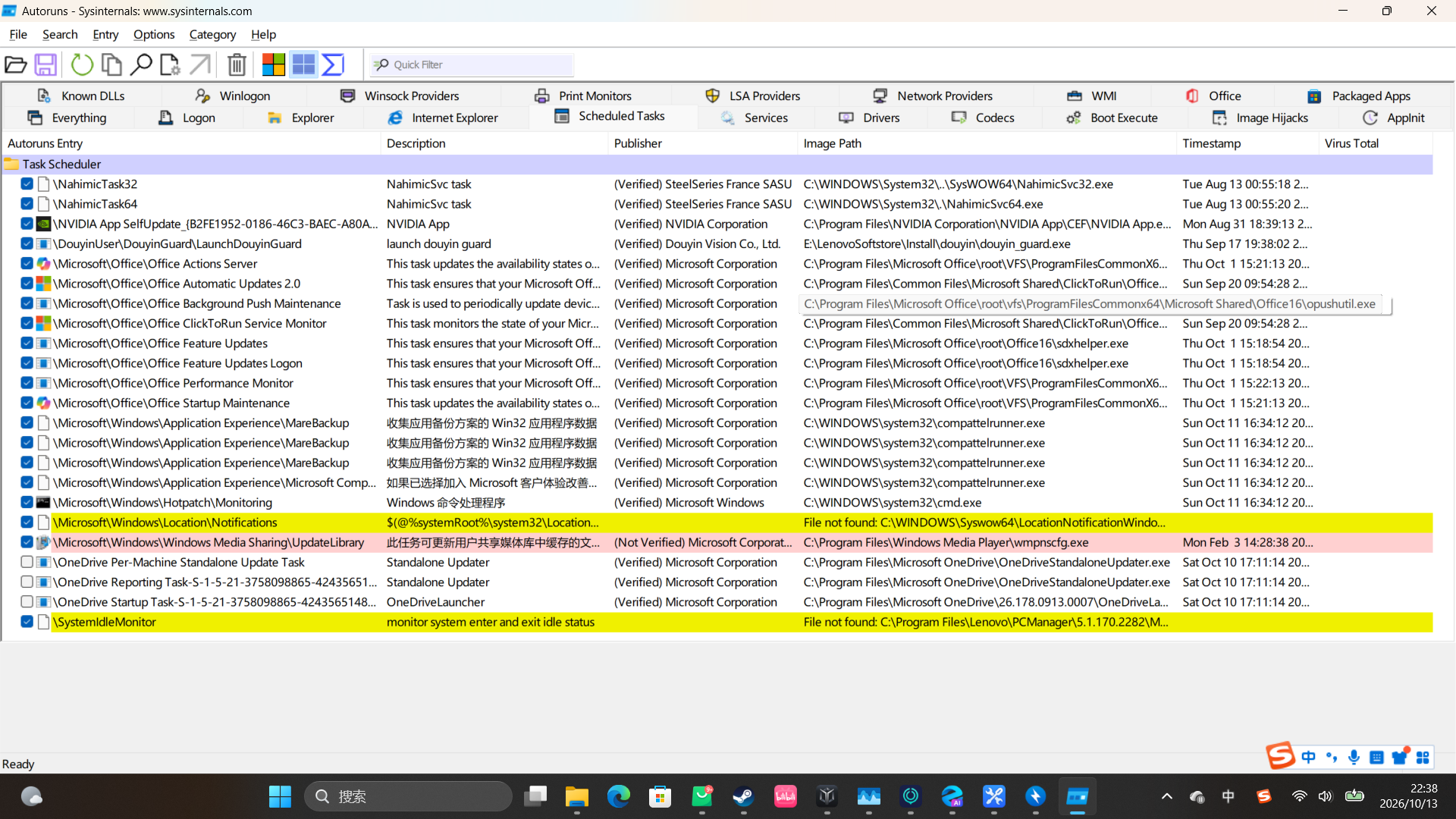Open the clock and date panel
The width and height of the screenshot is (1456, 819).
click(1408, 796)
